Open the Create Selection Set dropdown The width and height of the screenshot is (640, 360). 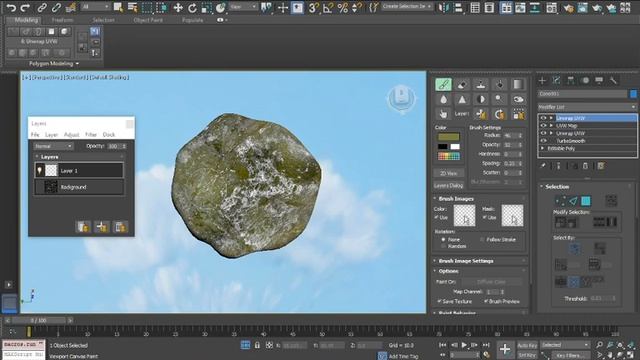407,7
